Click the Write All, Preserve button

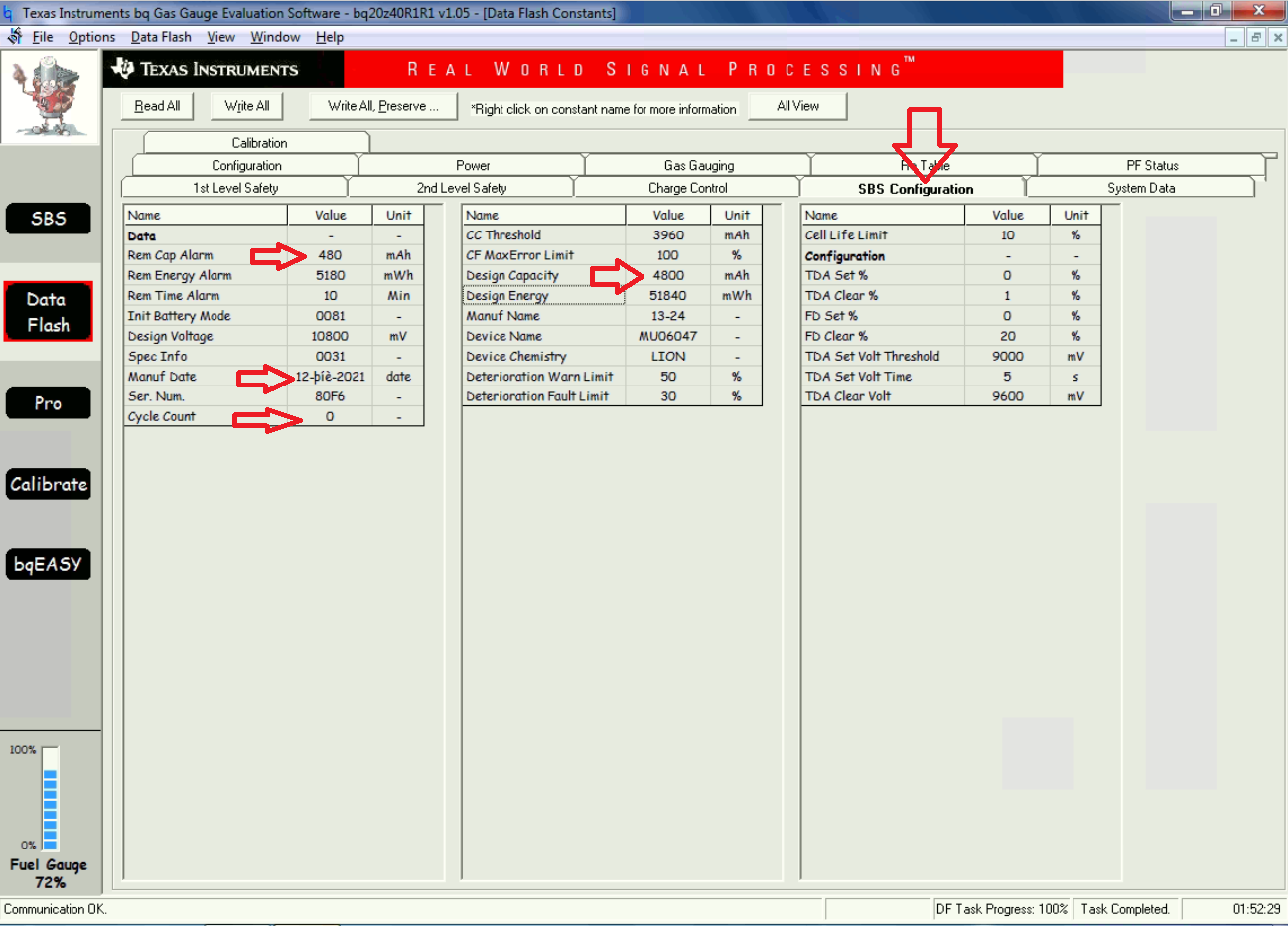pyautogui.click(x=382, y=106)
